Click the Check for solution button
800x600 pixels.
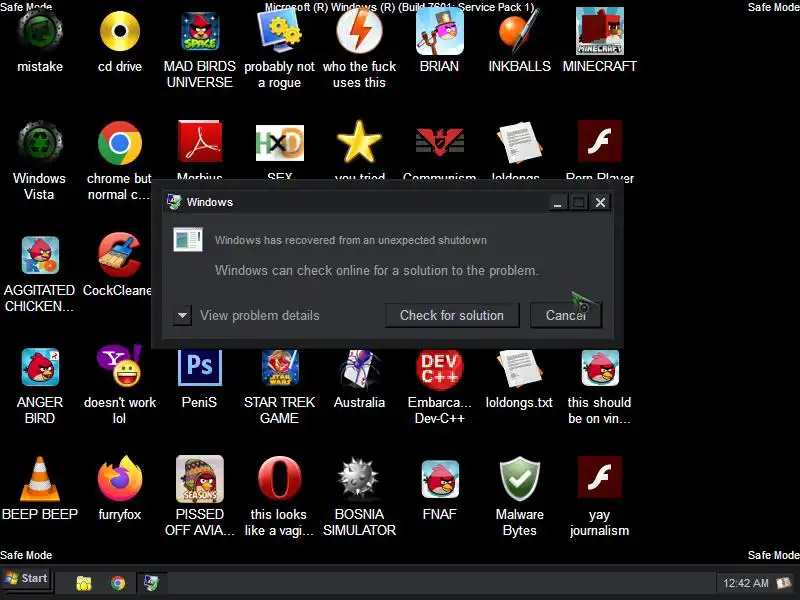pos(452,315)
